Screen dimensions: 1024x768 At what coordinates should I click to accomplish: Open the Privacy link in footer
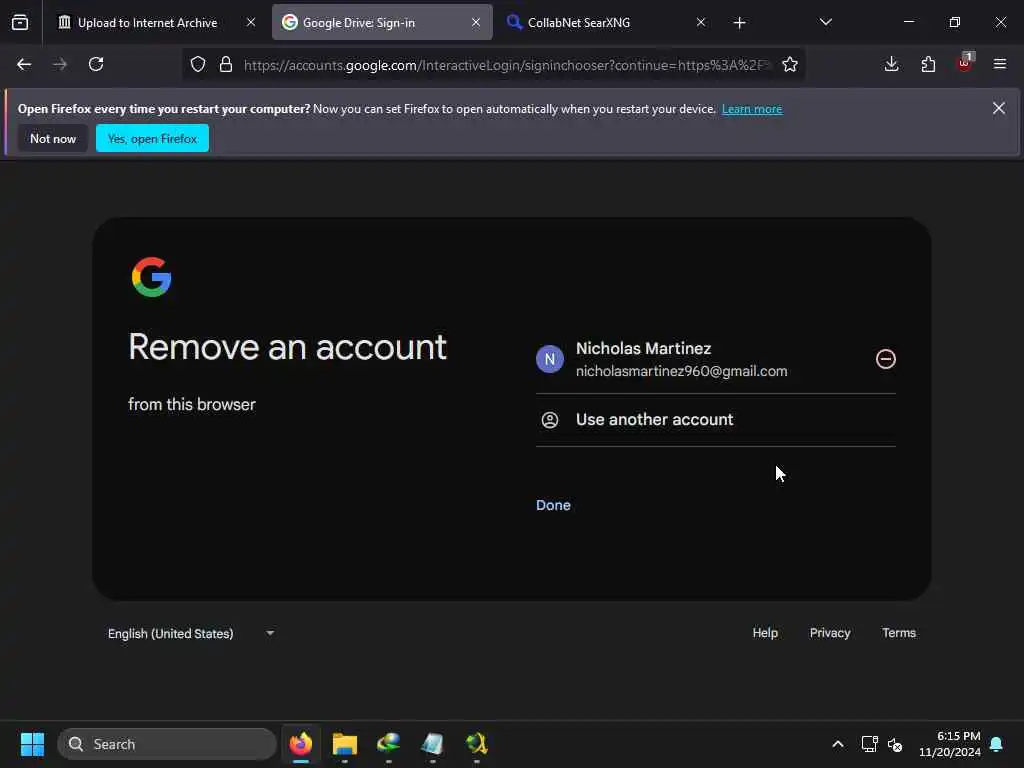[x=829, y=633]
